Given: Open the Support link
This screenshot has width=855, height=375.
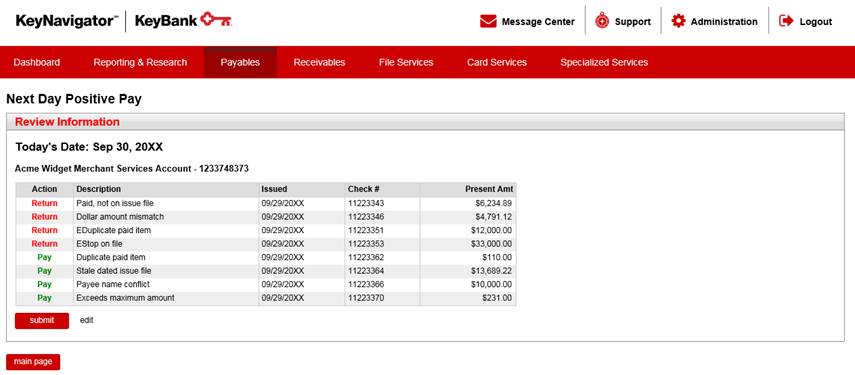Looking at the screenshot, I should coord(633,22).
